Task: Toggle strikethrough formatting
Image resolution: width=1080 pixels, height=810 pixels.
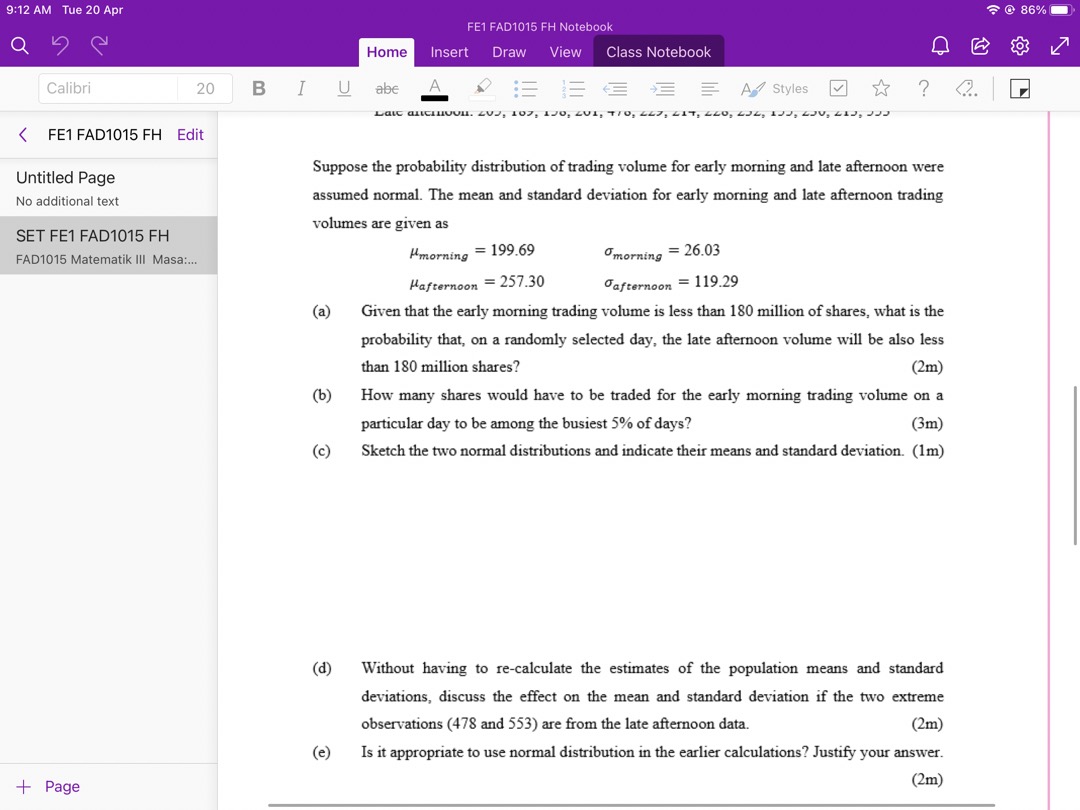Action: 386,88
